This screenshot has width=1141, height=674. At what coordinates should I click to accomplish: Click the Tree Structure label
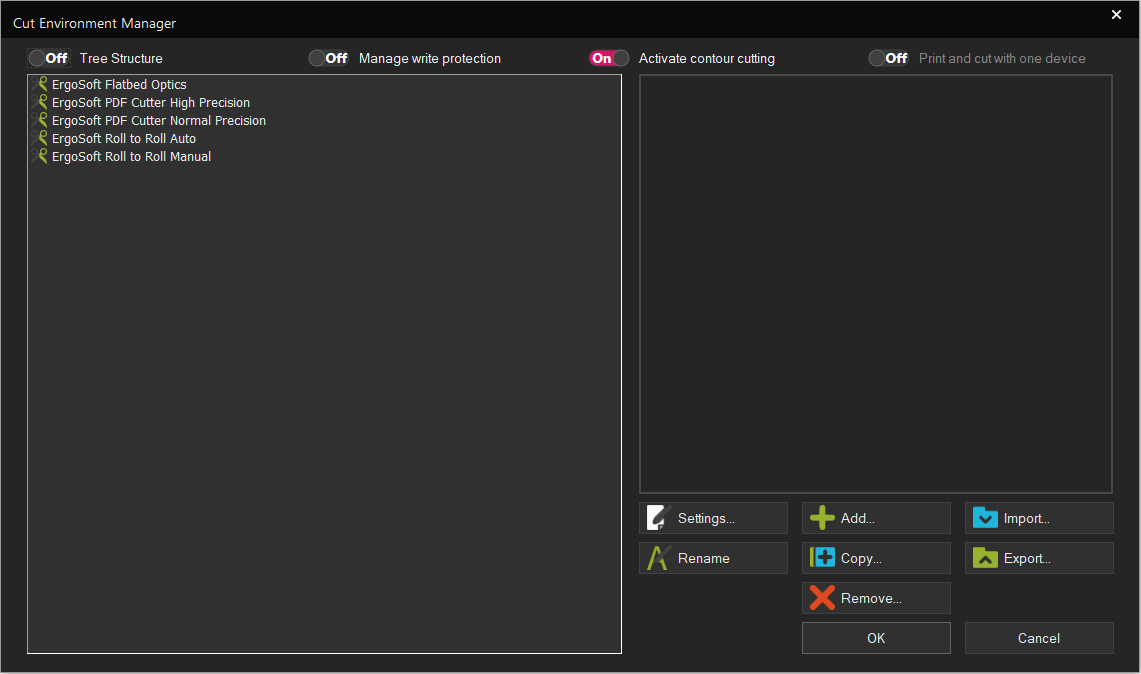click(x=121, y=58)
